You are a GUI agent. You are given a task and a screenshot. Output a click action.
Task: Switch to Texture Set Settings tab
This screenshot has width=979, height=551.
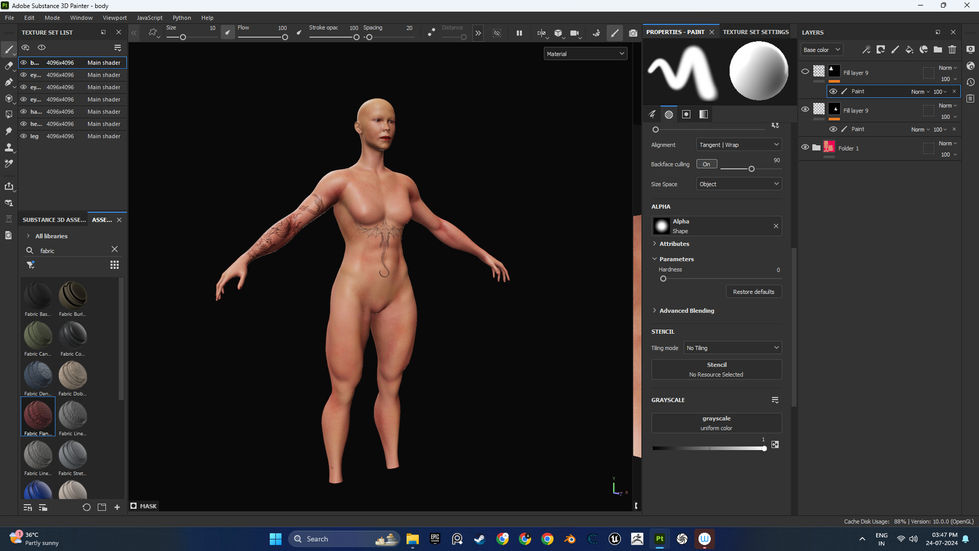[x=755, y=32]
